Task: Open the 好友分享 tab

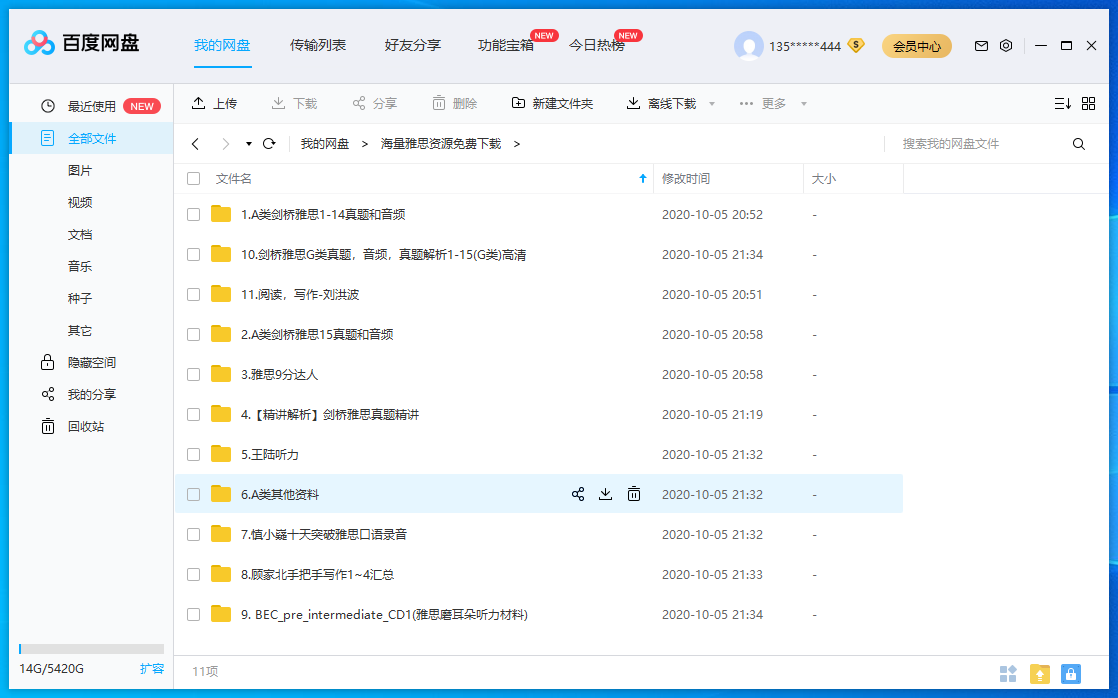Action: click(x=412, y=45)
